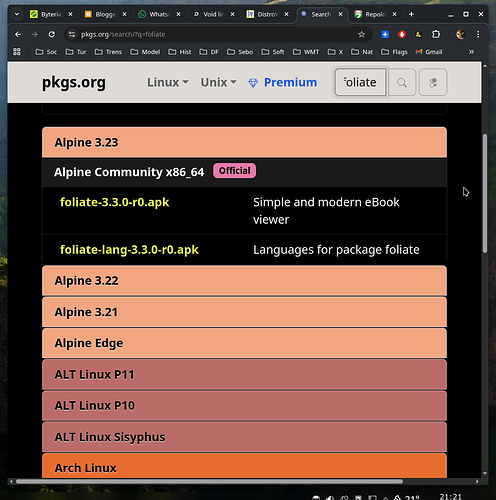The height and width of the screenshot is (500, 496).
Task: Open the settings icon next to search
Action: [433, 82]
